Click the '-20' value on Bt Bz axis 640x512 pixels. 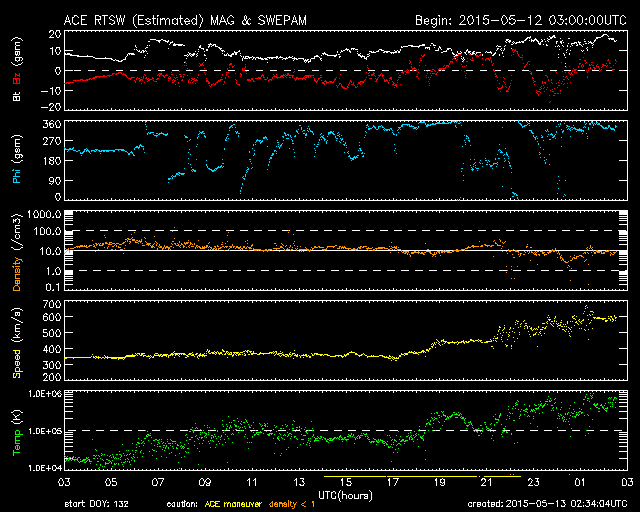pos(50,107)
